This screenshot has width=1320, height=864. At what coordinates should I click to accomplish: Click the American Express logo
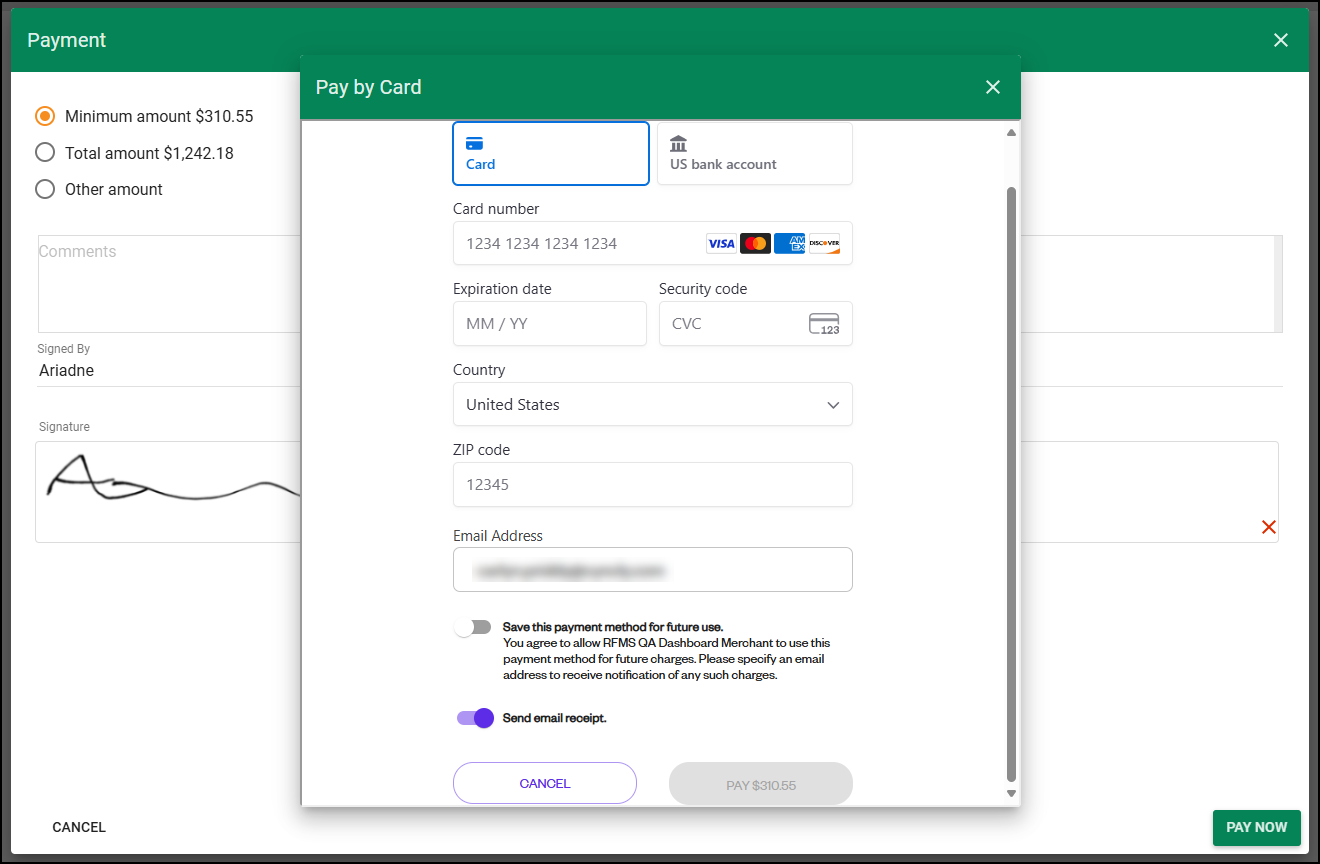[789, 244]
